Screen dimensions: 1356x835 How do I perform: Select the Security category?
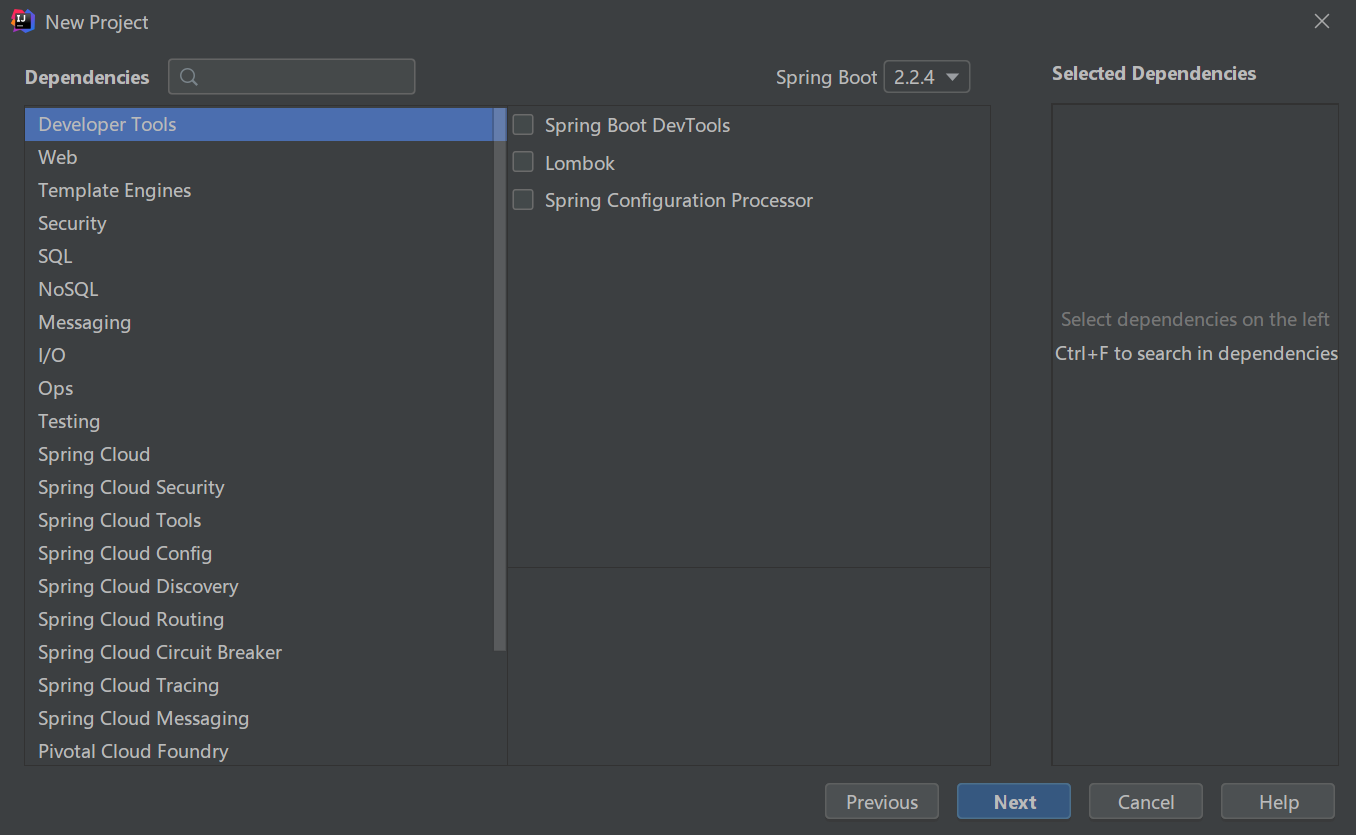click(x=72, y=223)
